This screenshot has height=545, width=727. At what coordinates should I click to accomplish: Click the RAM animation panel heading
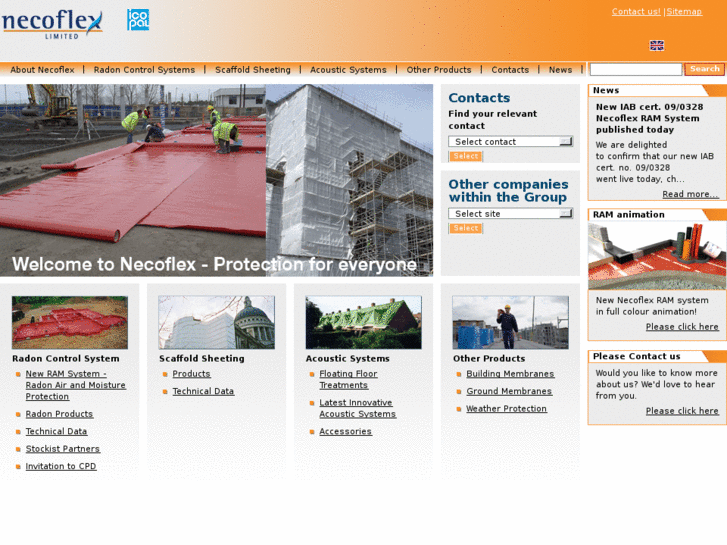tap(628, 214)
